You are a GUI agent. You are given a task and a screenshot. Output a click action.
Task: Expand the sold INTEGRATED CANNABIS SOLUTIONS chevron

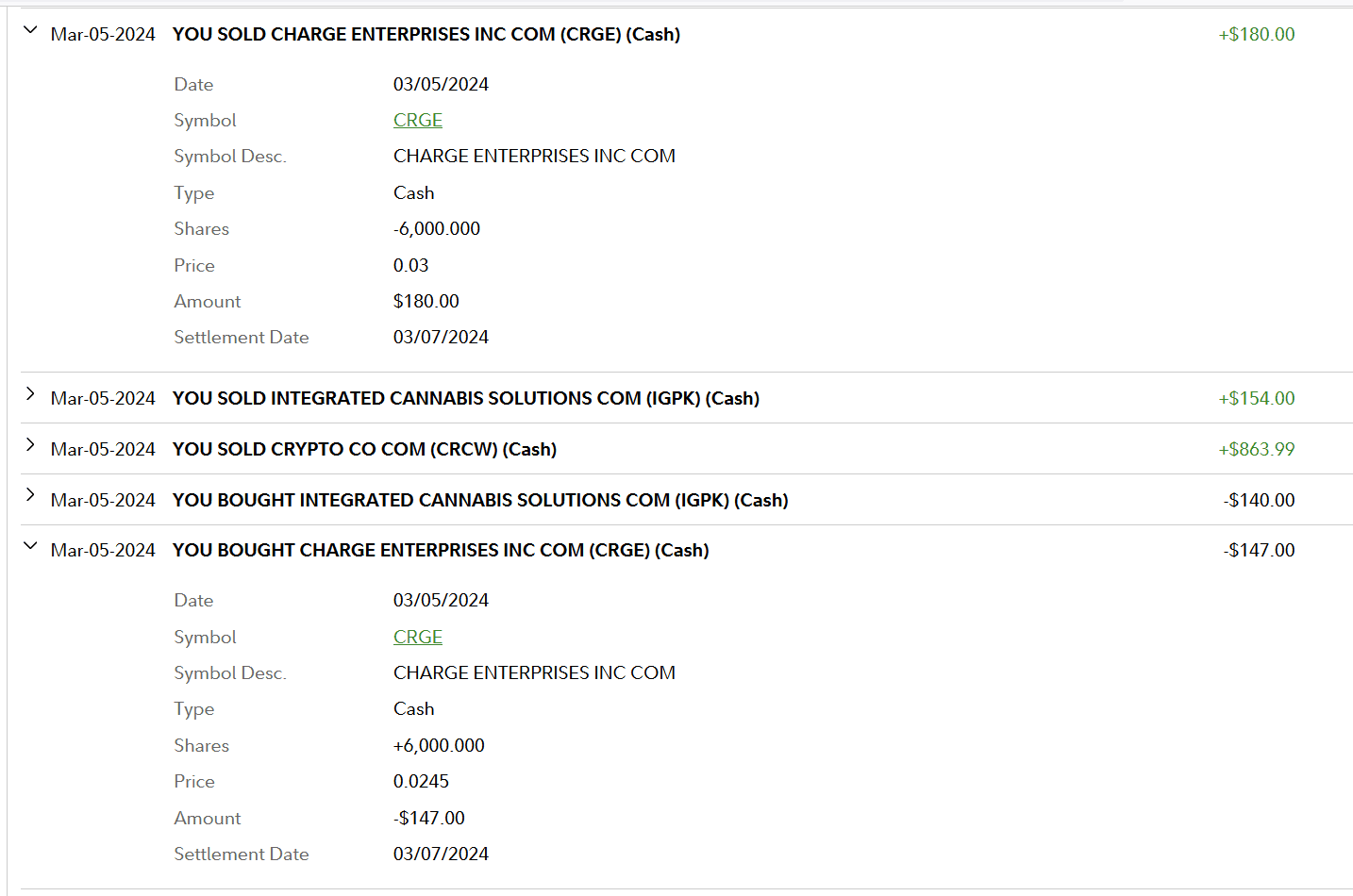coord(30,394)
